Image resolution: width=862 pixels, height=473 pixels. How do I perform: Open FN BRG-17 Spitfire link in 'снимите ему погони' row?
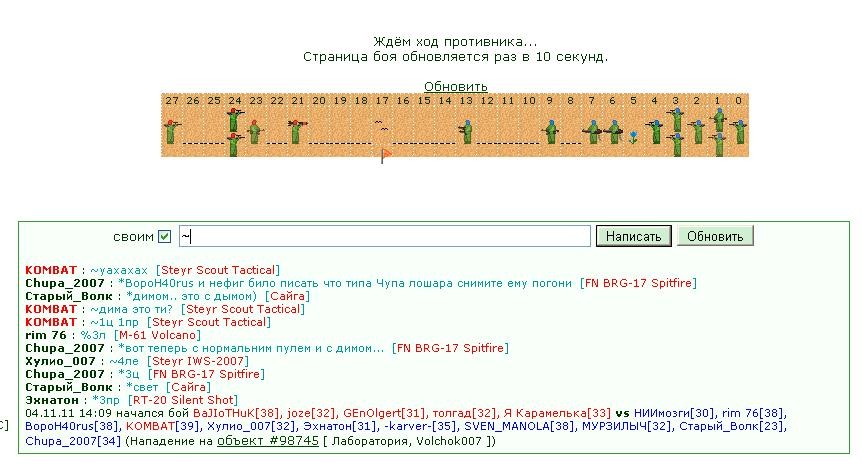click(x=638, y=283)
